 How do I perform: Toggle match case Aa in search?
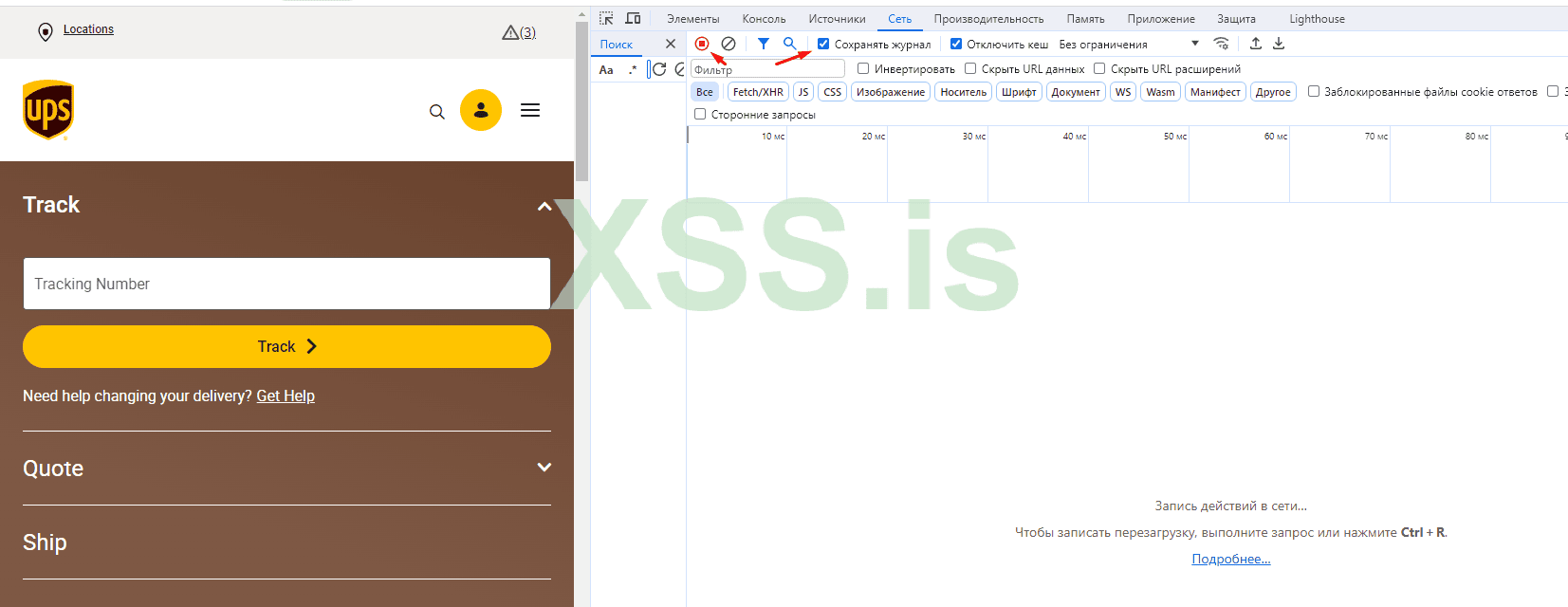point(606,69)
